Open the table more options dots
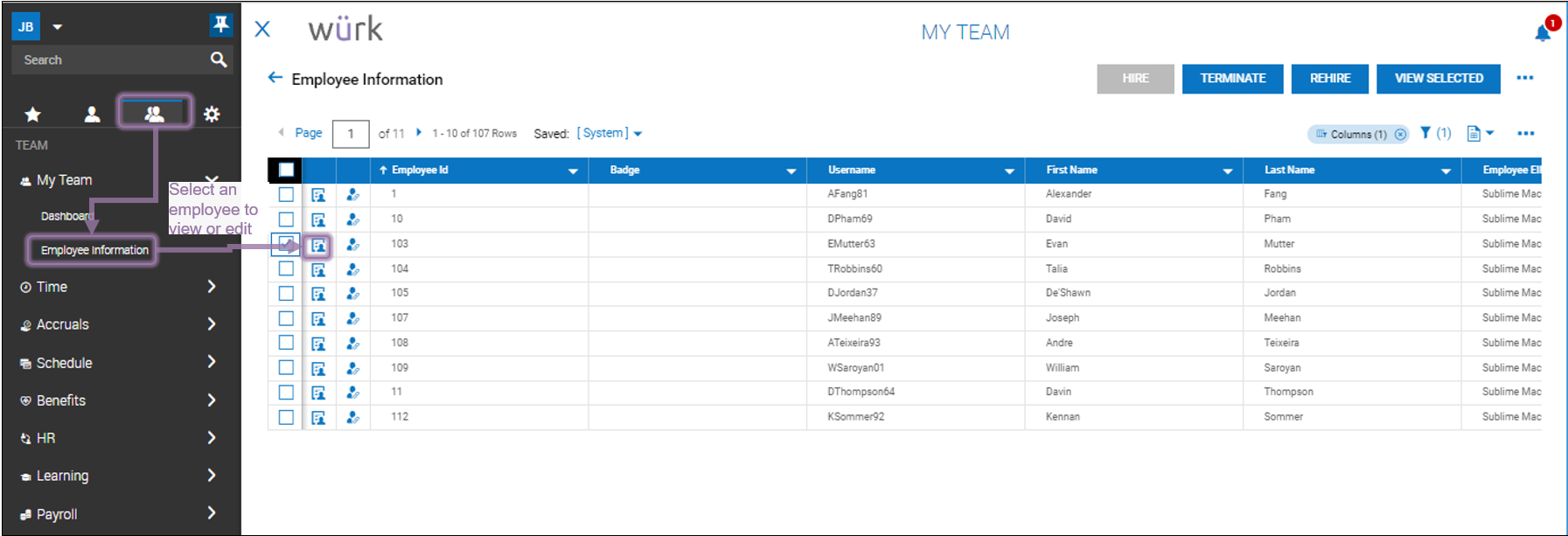 (1526, 134)
